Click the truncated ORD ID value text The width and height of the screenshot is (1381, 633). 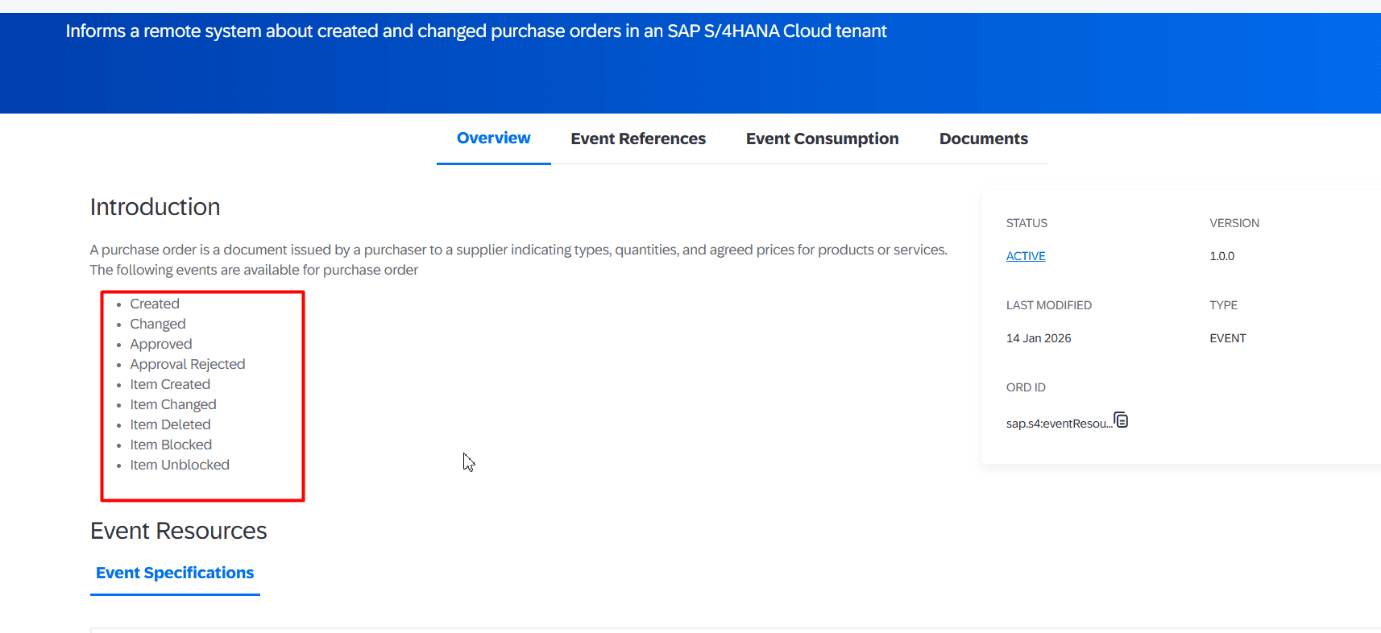point(1058,423)
